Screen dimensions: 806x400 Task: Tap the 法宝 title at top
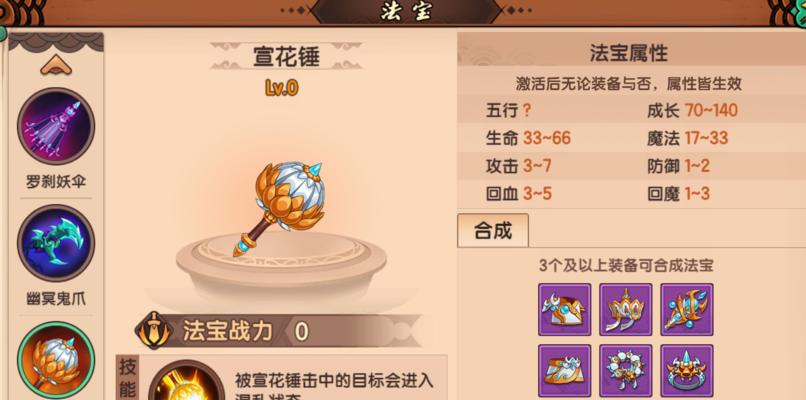pos(406,12)
